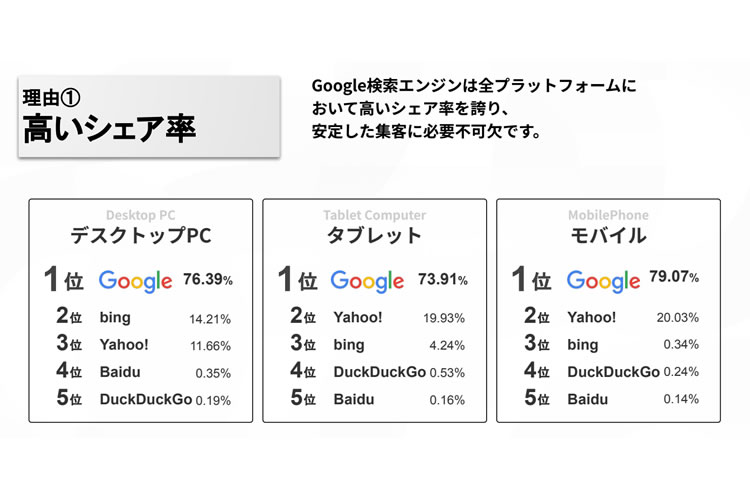Click the Google logo in the Desktop PC card

click(x=135, y=281)
